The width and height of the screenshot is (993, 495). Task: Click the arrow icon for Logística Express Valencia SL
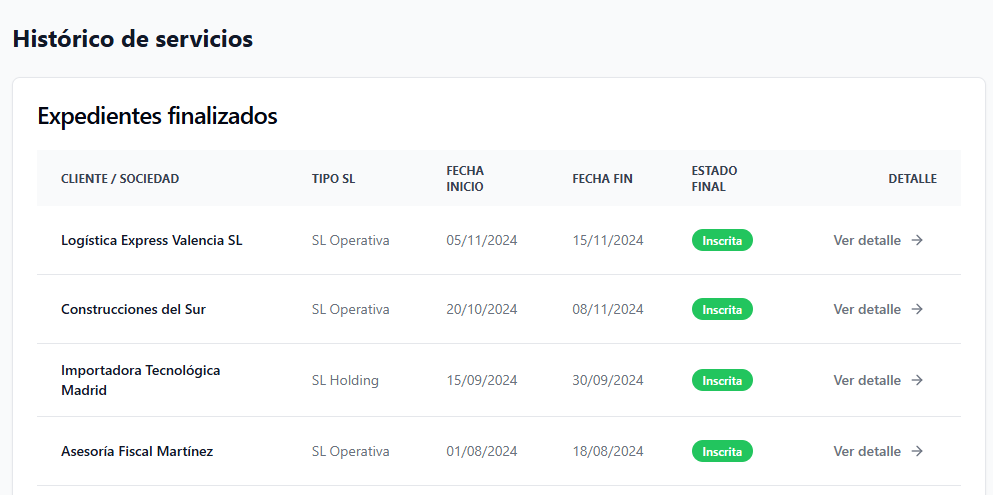[x=917, y=240]
